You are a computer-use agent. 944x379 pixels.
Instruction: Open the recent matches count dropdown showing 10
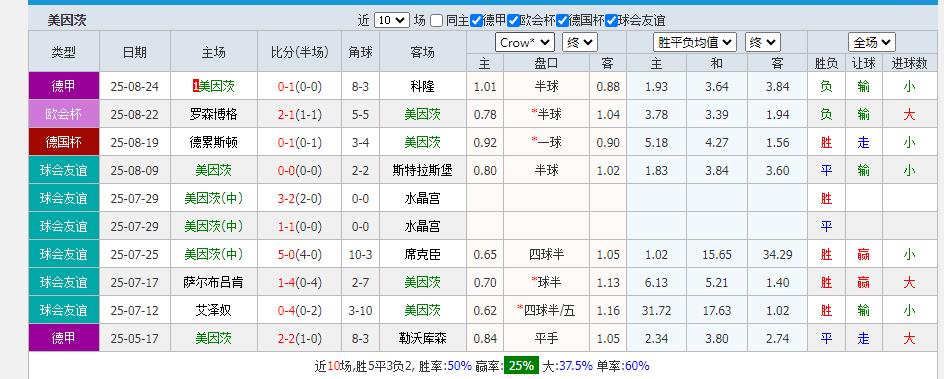pyautogui.click(x=391, y=20)
